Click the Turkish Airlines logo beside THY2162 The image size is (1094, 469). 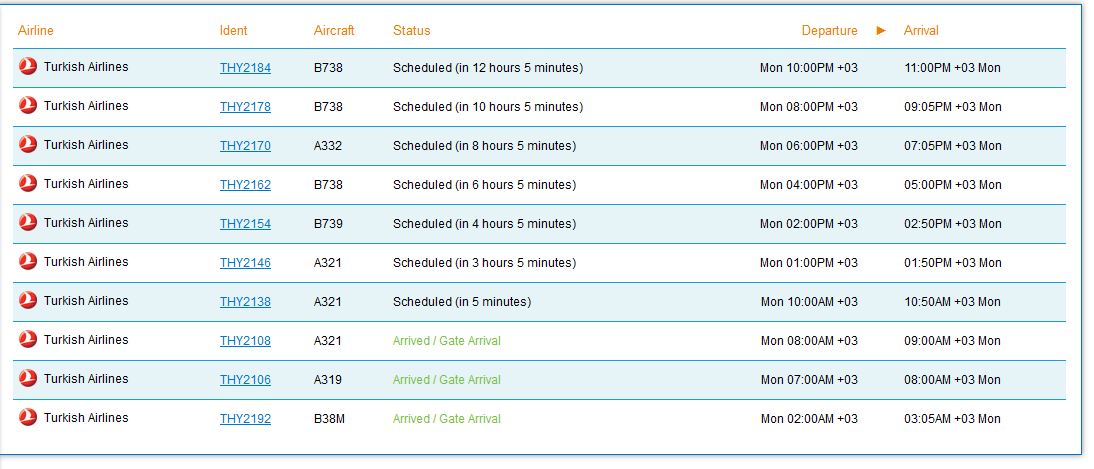click(28, 184)
